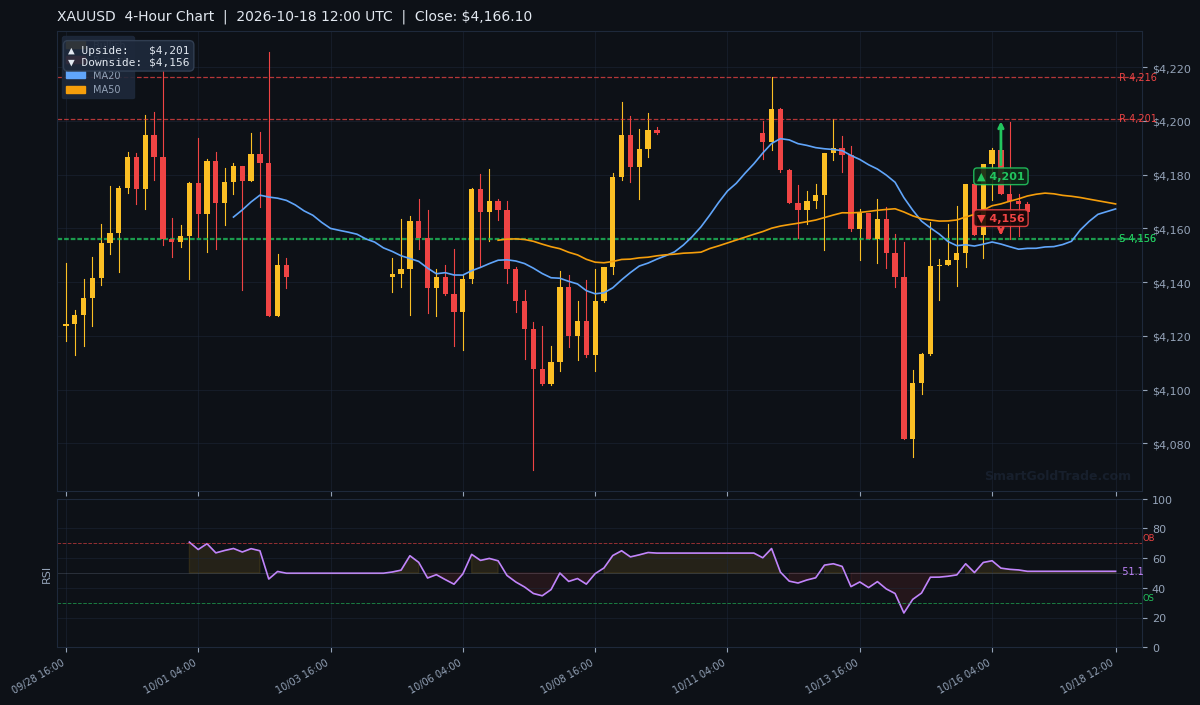Select the MA20 legend label
Image resolution: width=1200 pixels, height=705 pixels.
click(x=106, y=75)
